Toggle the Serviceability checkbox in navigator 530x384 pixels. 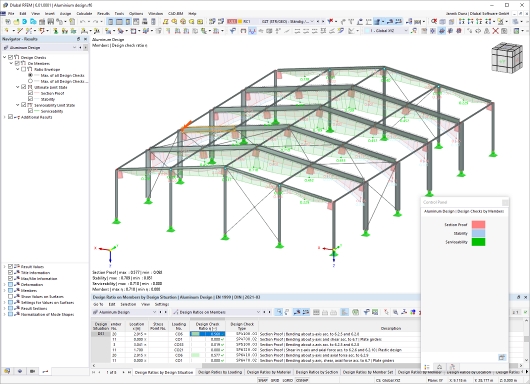tap(30, 111)
